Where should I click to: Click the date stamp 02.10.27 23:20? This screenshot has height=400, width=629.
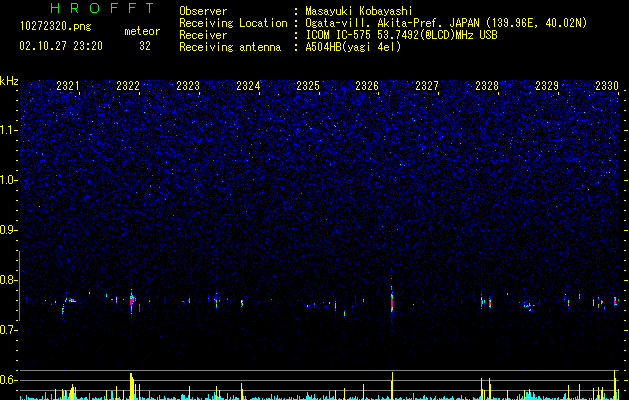(61, 46)
